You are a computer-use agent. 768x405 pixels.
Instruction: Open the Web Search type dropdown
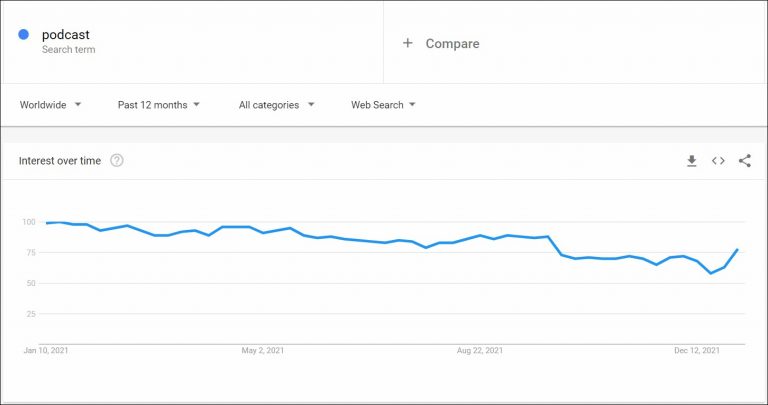[383, 105]
